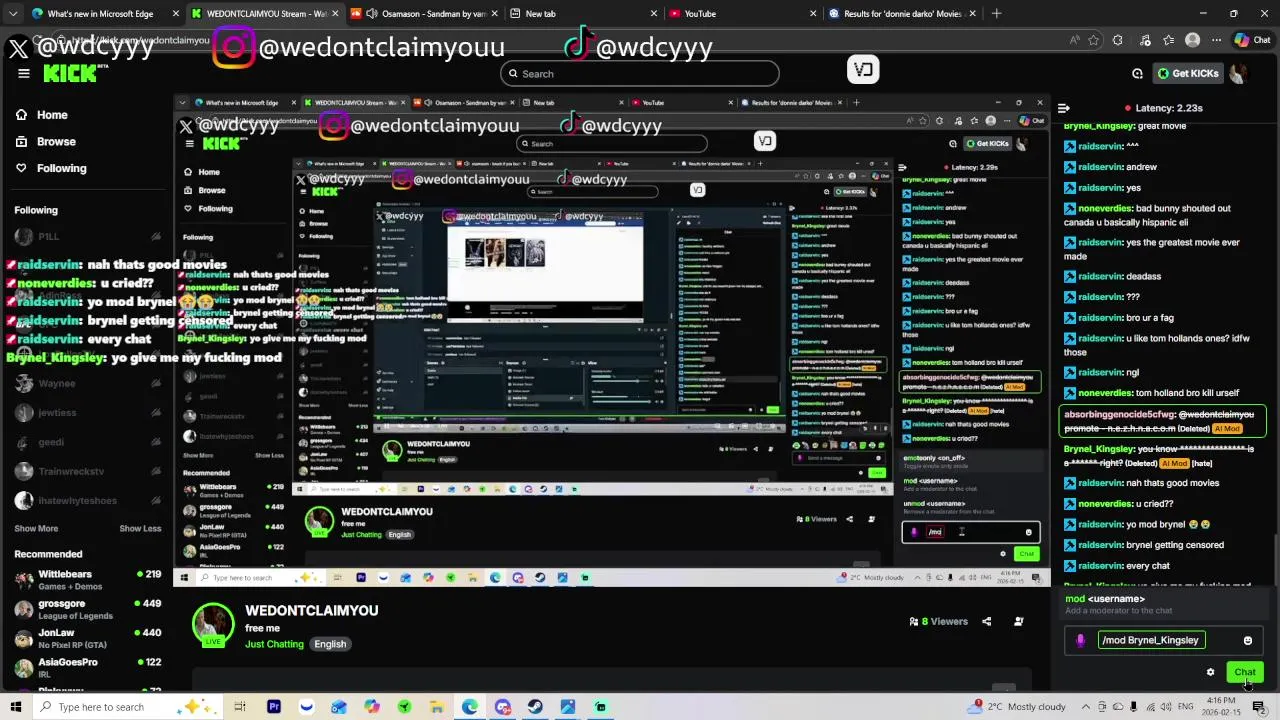Image resolution: width=1280 pixels, height=720 pixels.
Task: Open Steam from the taskbar
Action: (535, 707)
